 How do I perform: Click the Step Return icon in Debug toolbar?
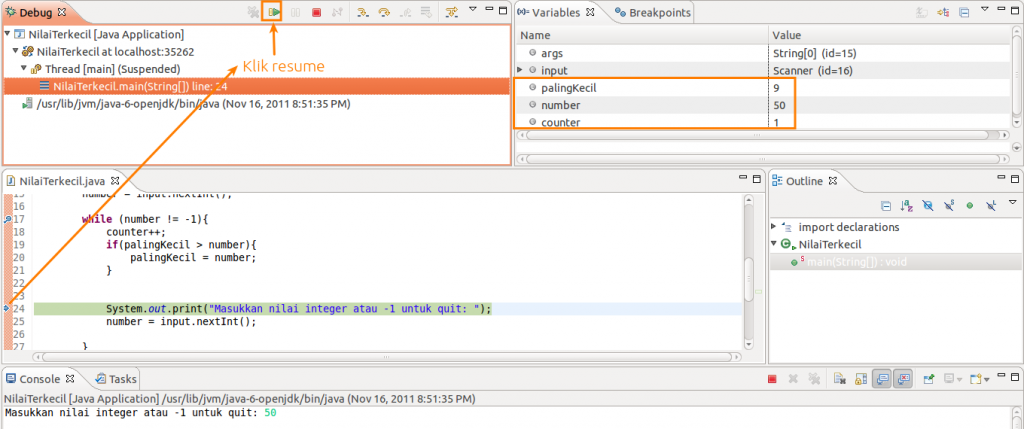405,12
